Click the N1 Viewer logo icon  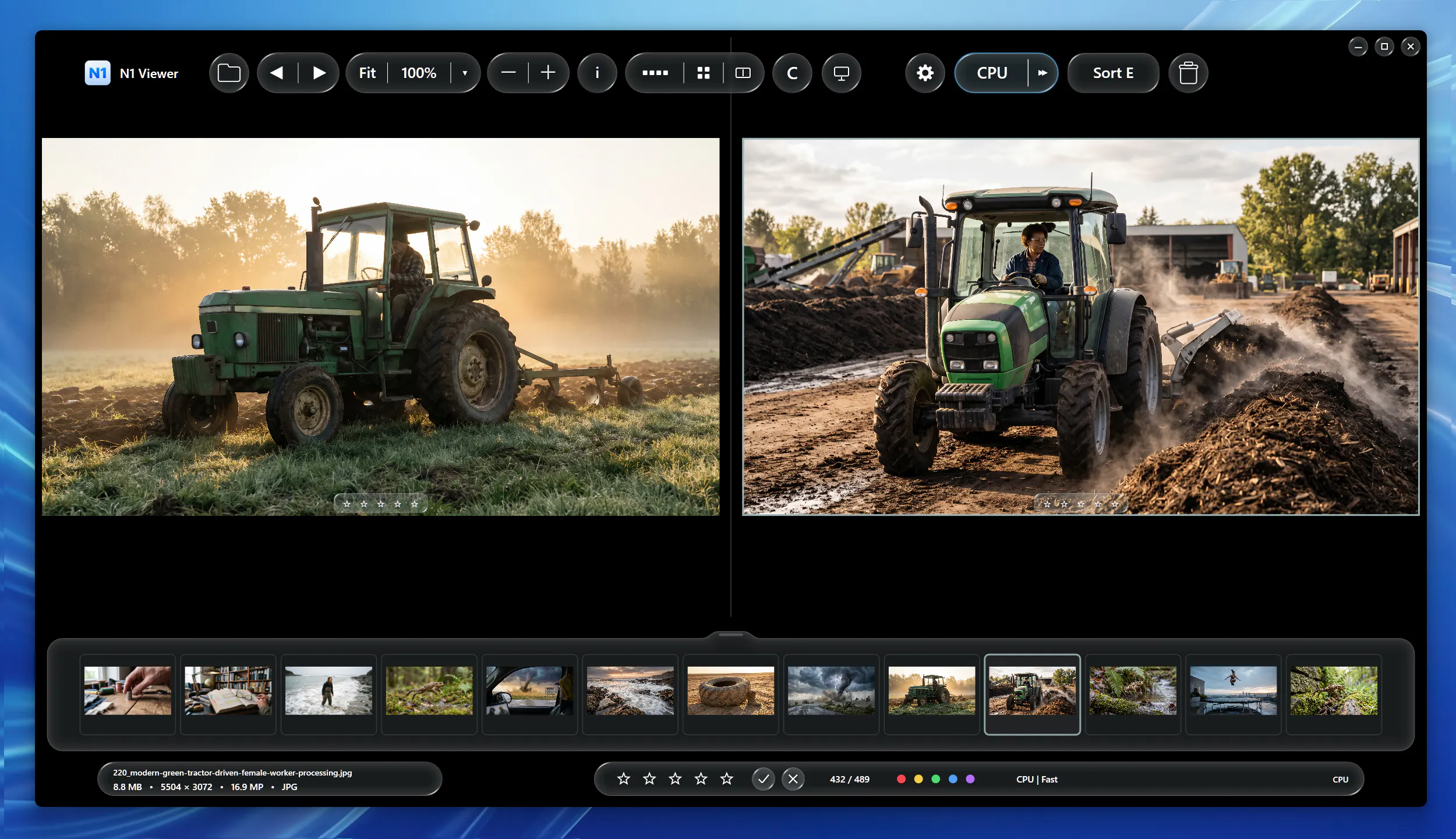tap(97, 73)
